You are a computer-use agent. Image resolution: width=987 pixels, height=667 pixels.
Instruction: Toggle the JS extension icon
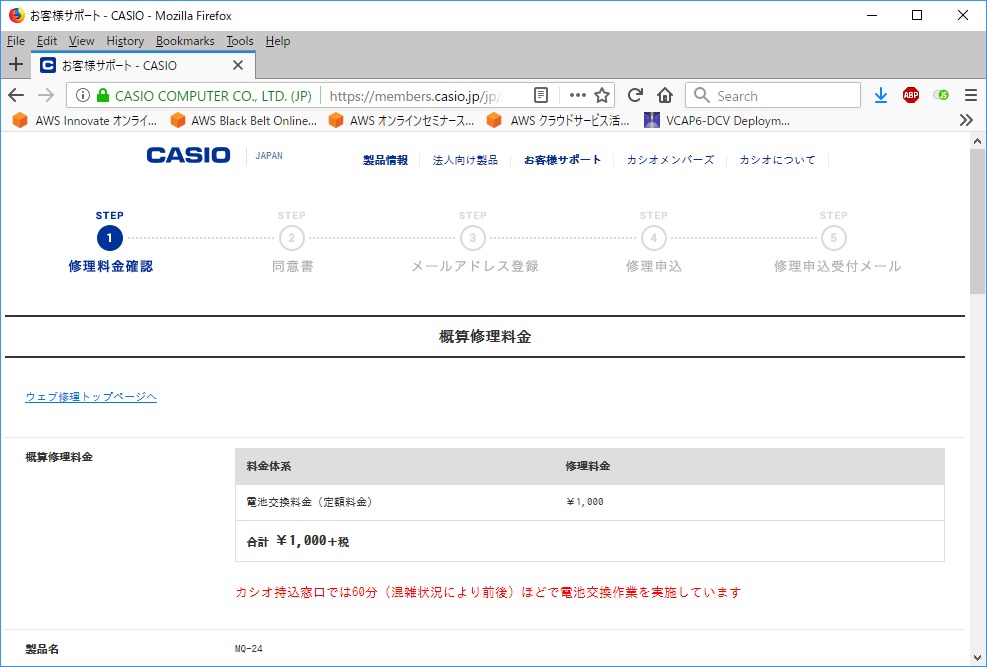click(941, 96)
